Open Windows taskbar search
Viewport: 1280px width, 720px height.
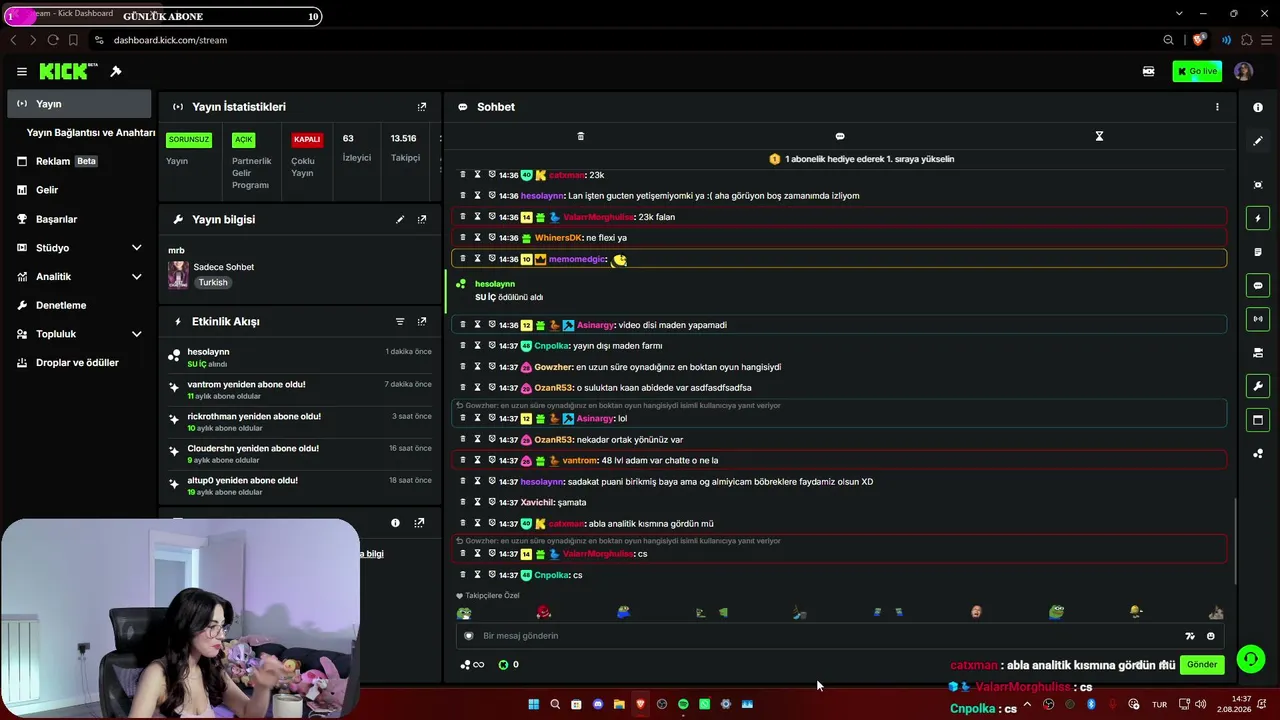tap(555, 704)
